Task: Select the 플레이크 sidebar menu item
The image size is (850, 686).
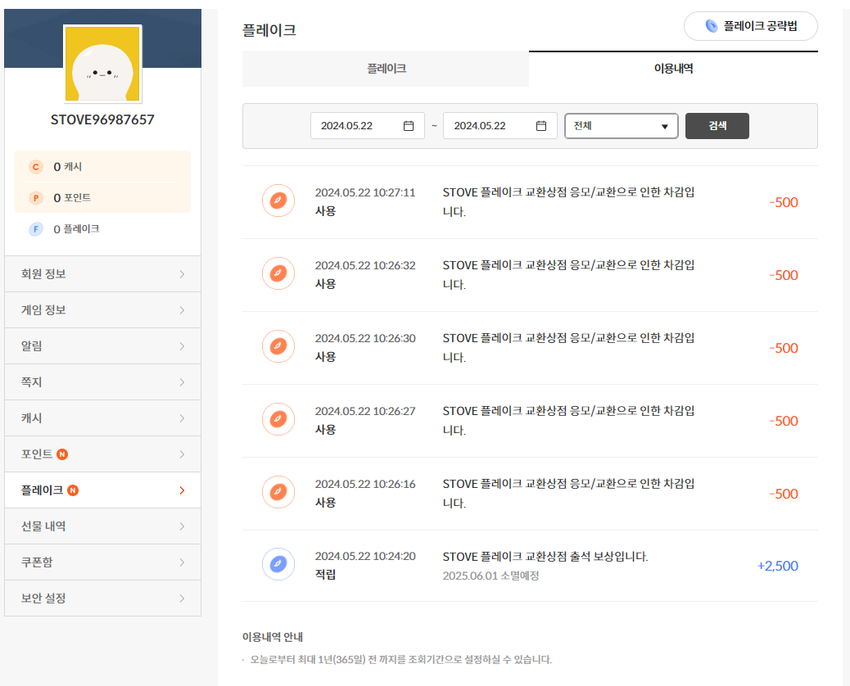Action: coord(102,490)
